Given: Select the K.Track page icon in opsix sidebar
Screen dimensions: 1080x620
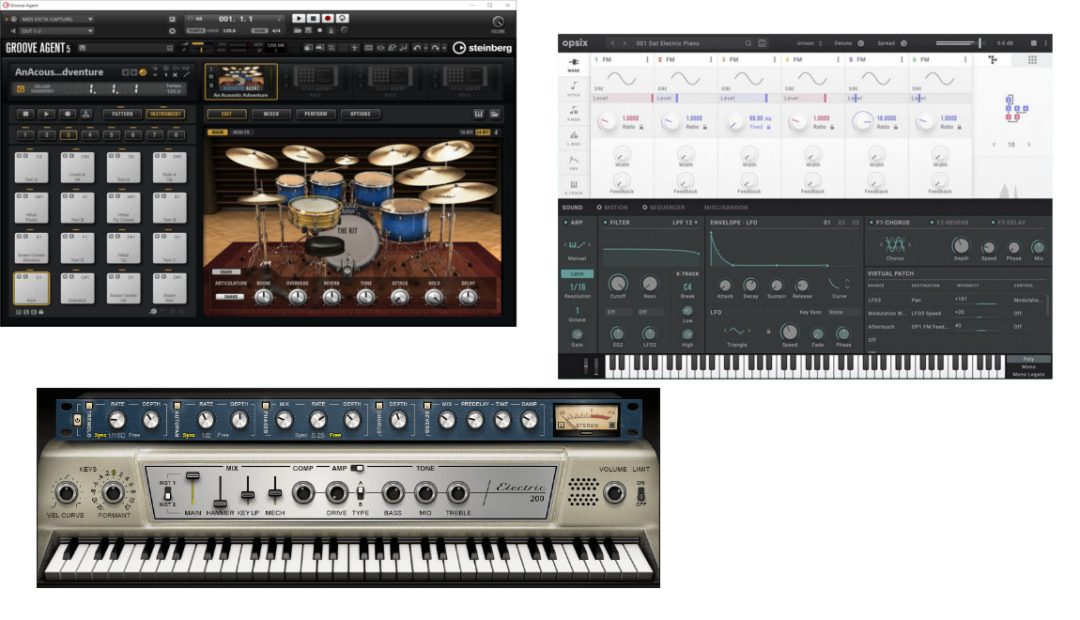Looking at the screenshot, I should (574, 187).
